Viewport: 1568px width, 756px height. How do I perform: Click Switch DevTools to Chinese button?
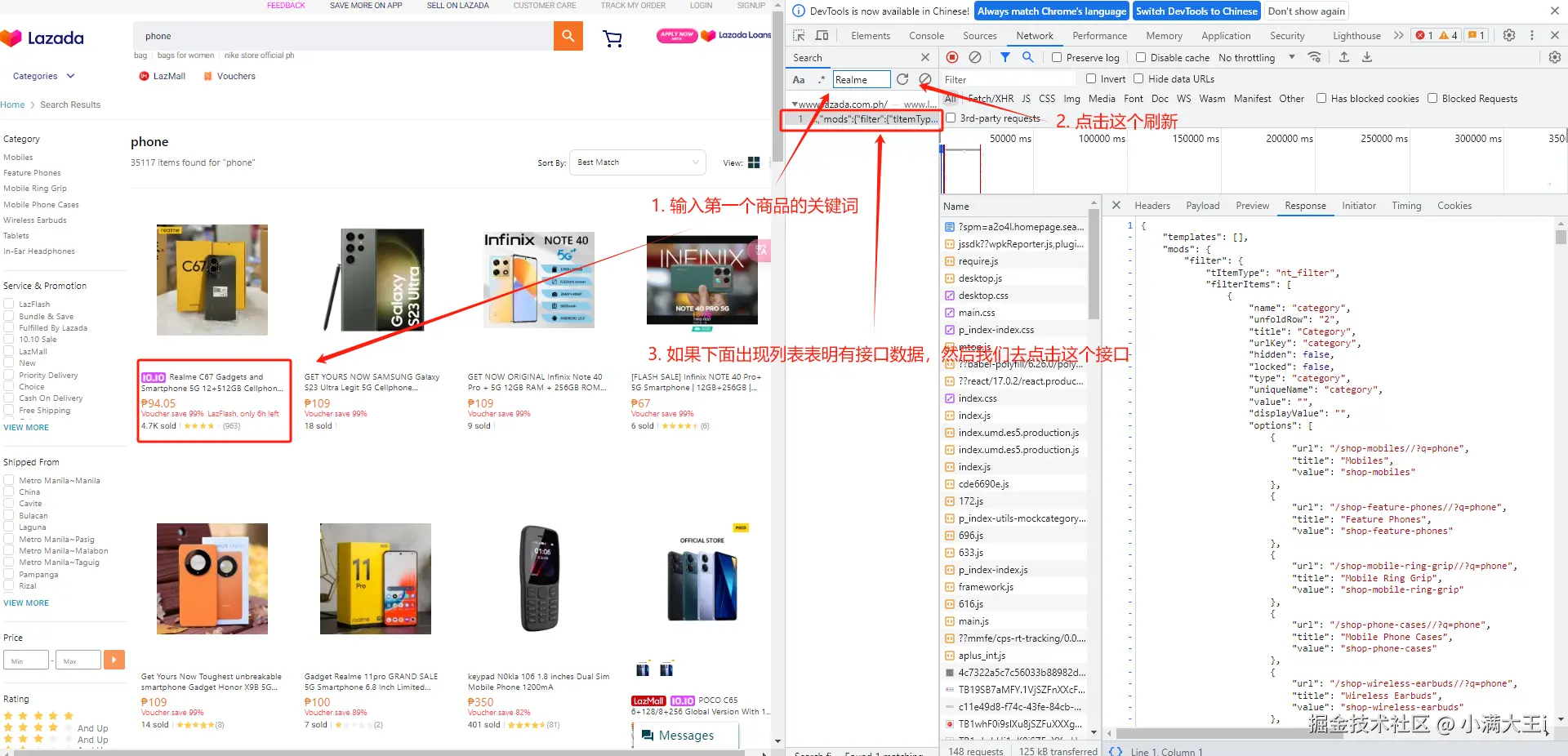point(1196,11)
